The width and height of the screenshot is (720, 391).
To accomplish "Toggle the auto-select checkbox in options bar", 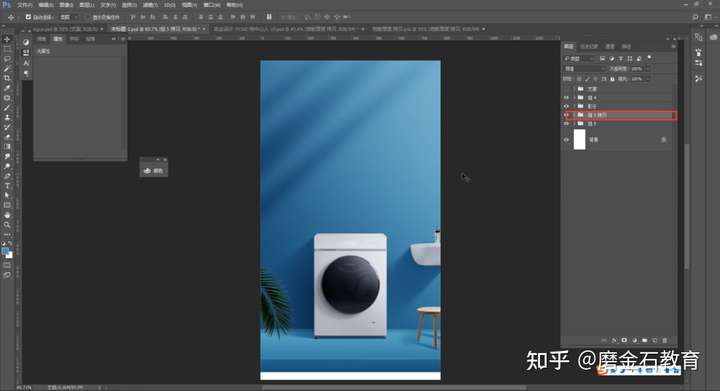I will (x=28, y=17).
